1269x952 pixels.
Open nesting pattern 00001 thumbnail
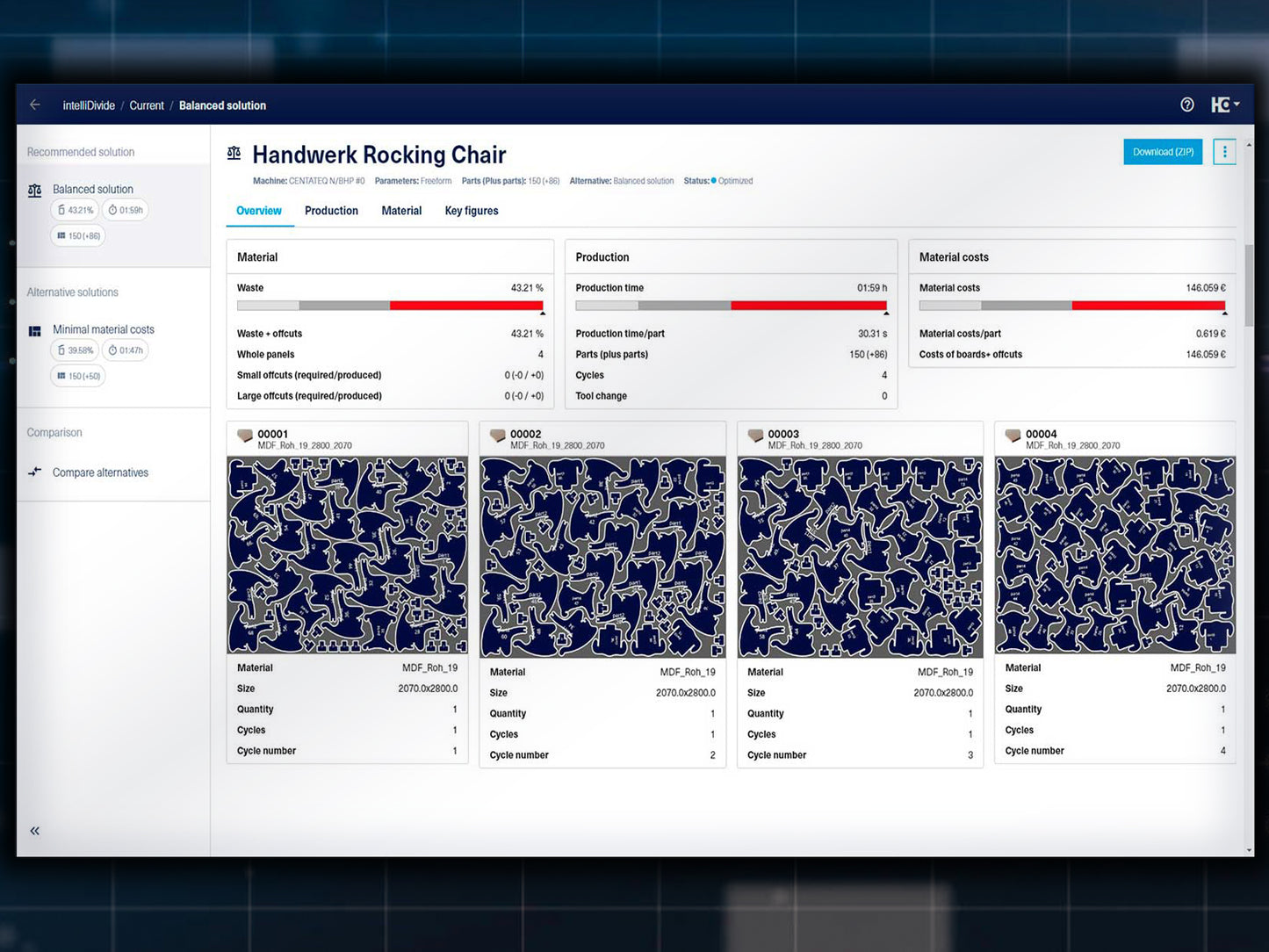347,555
